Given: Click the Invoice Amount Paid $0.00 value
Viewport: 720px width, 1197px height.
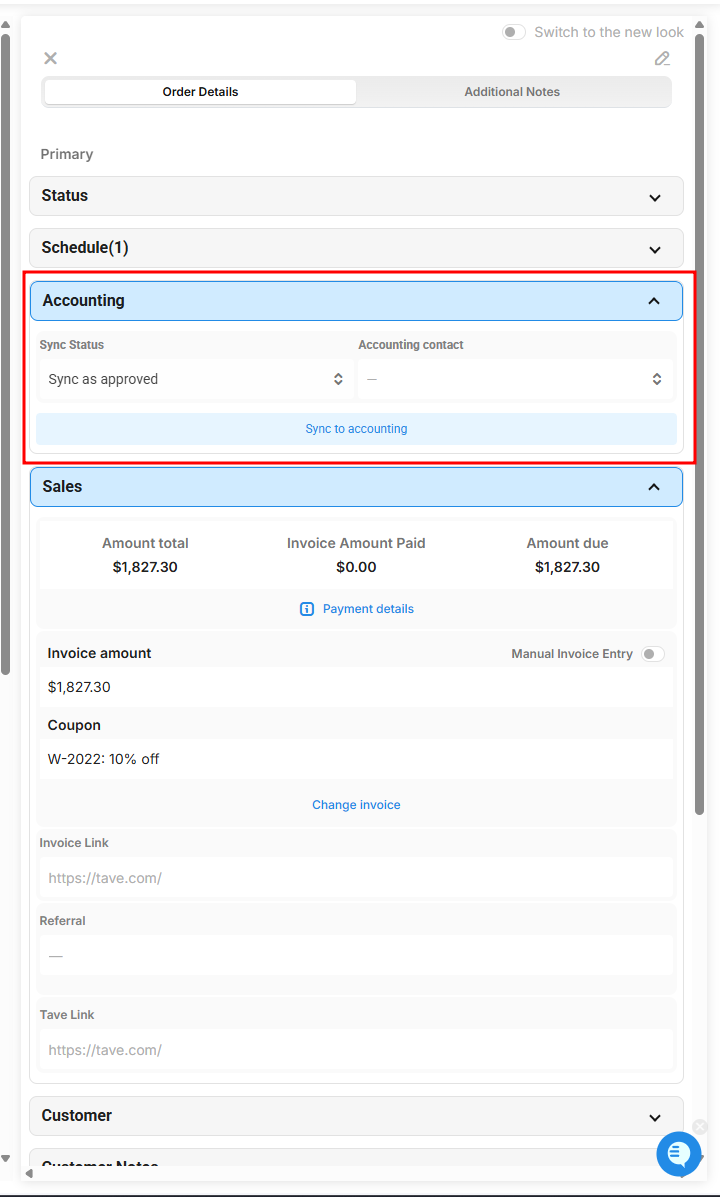Looking at the screenshot, I should pos(357,567).
